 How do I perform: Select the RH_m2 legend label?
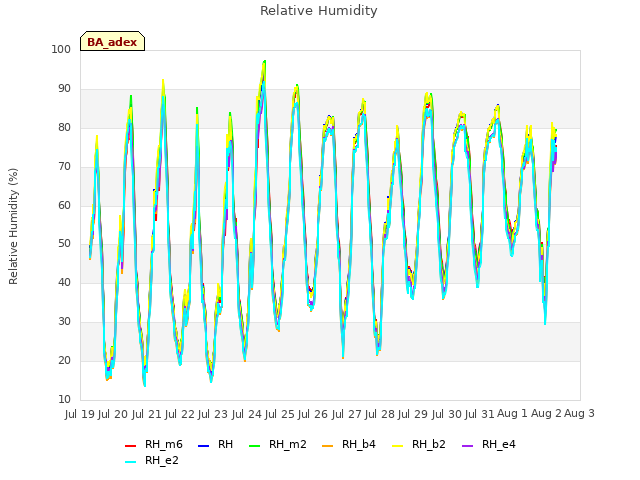(288, 444)
